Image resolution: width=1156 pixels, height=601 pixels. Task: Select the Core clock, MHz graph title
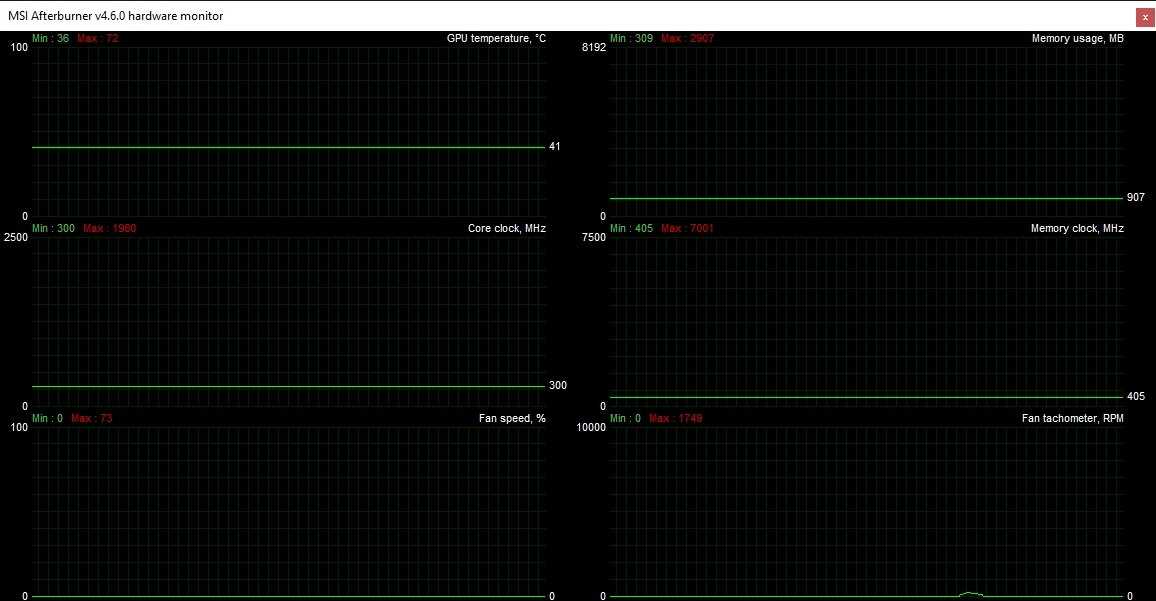pos(506,228)
